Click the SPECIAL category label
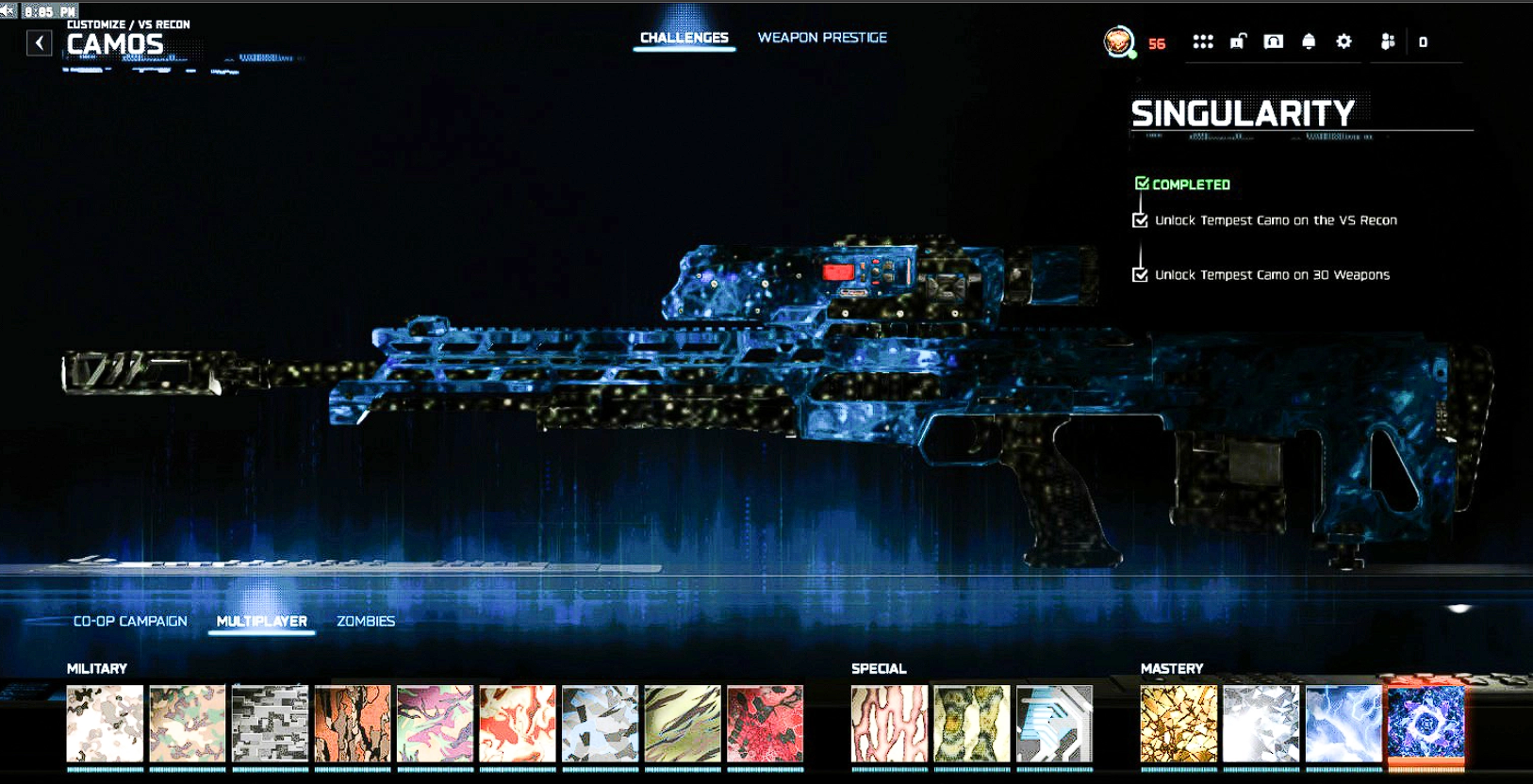1533x784 pixels. 879,668
